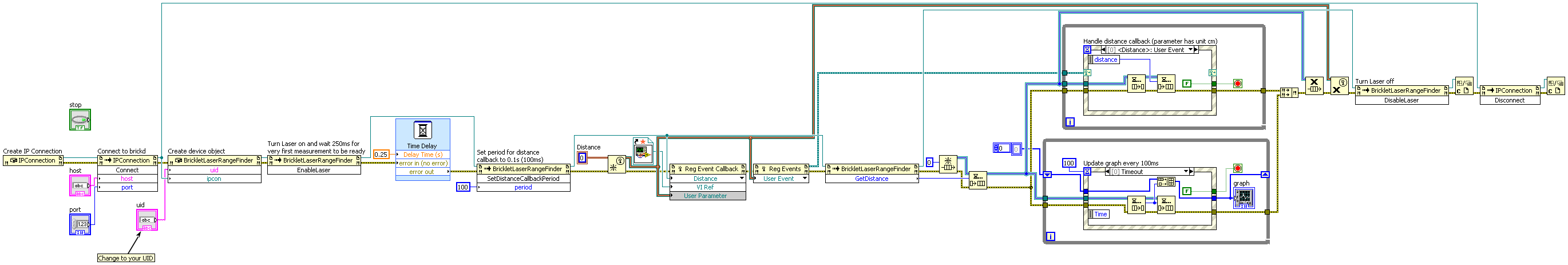Select the Close Reference node after Disconnect

[1555, 86]
